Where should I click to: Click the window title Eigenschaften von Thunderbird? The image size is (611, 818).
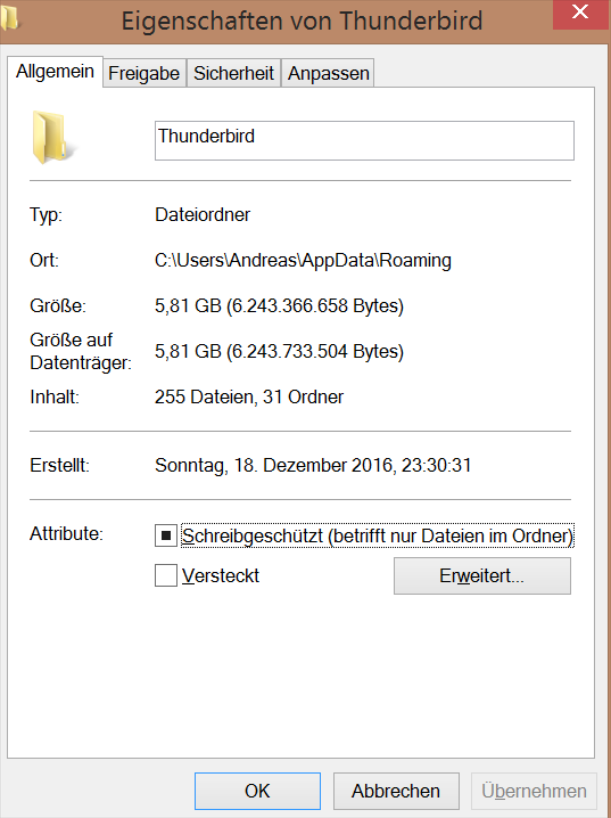[x=301, y=20]
